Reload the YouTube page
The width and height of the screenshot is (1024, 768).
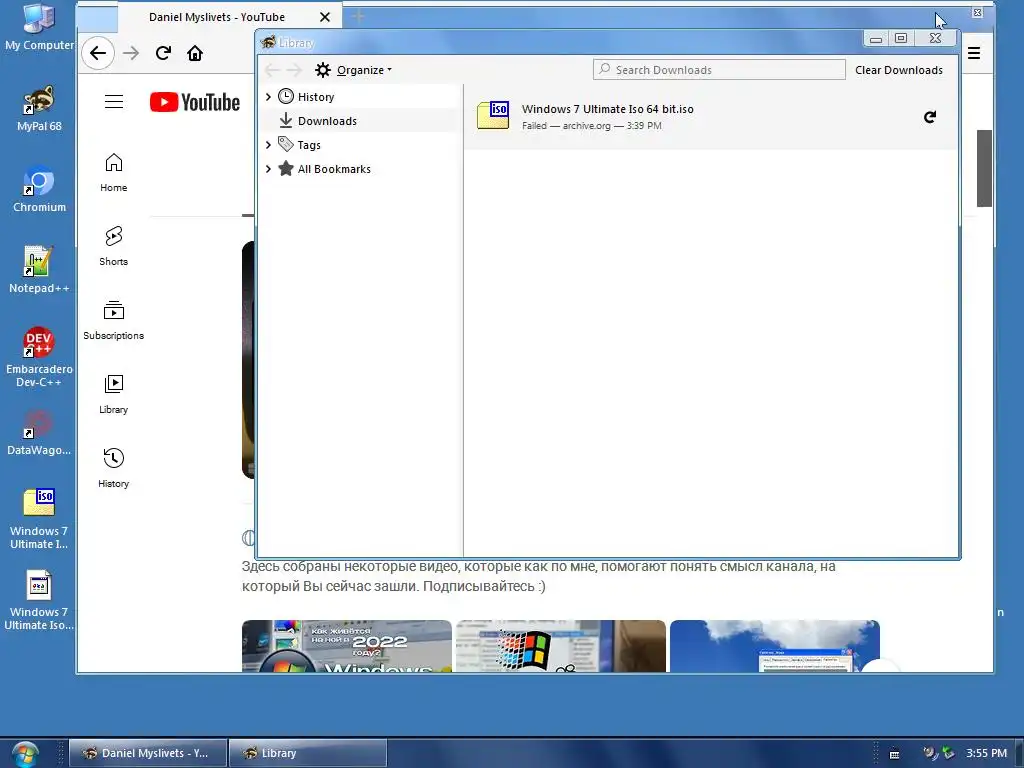tap(163, 53)
